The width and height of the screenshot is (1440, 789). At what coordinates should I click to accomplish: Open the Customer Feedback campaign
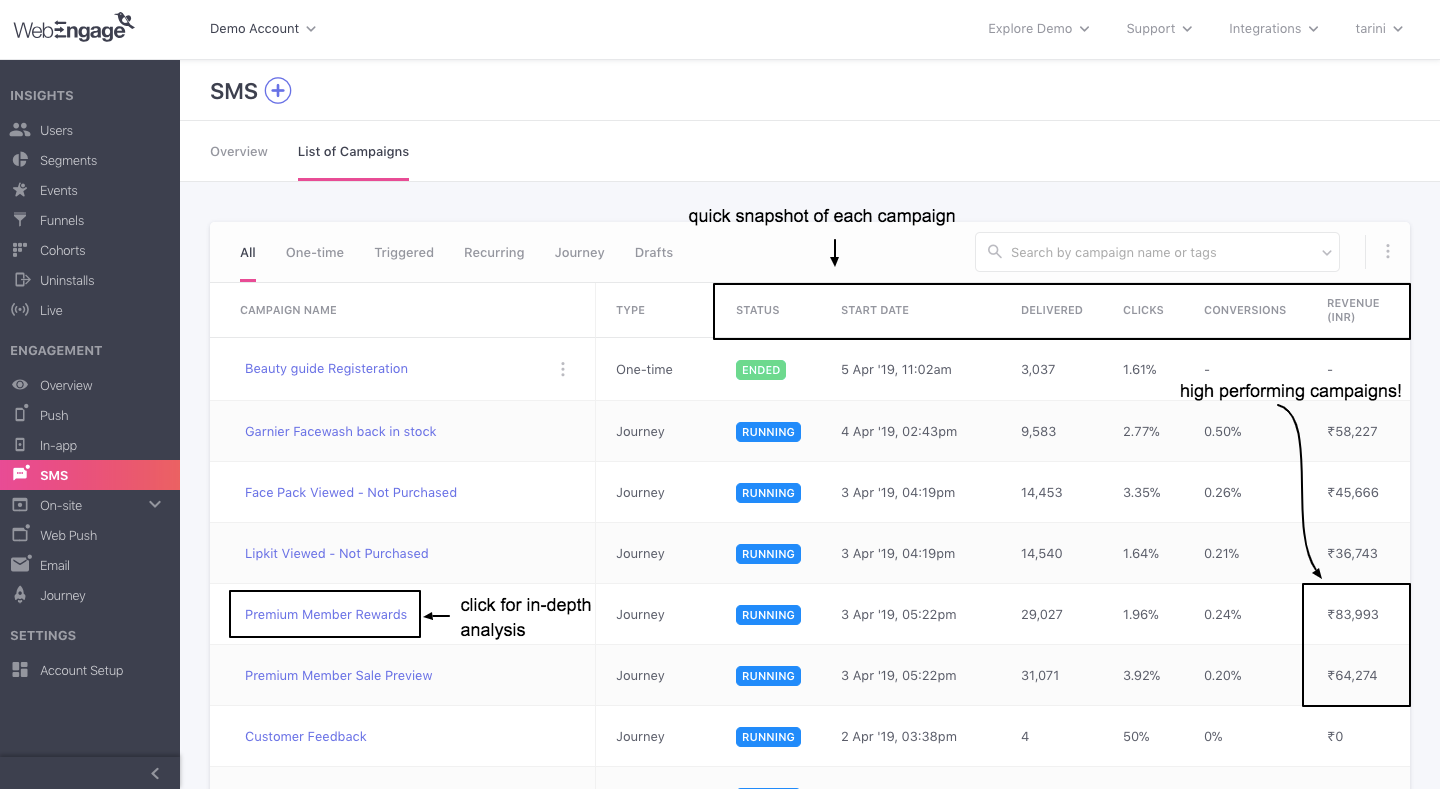pos(306,736)
